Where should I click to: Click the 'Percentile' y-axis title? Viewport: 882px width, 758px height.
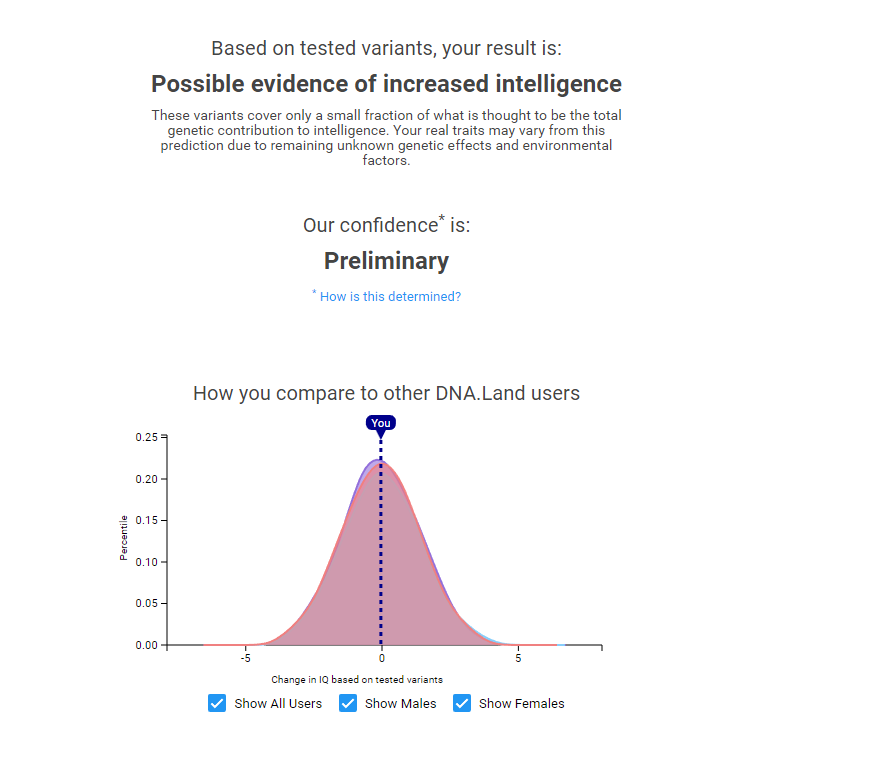tap(124, 538)
